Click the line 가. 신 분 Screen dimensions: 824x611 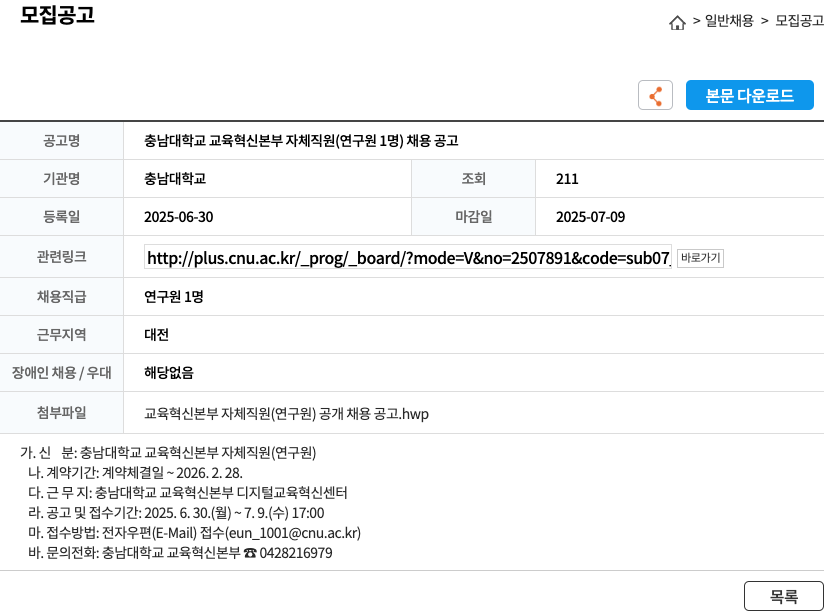point(168,452)
